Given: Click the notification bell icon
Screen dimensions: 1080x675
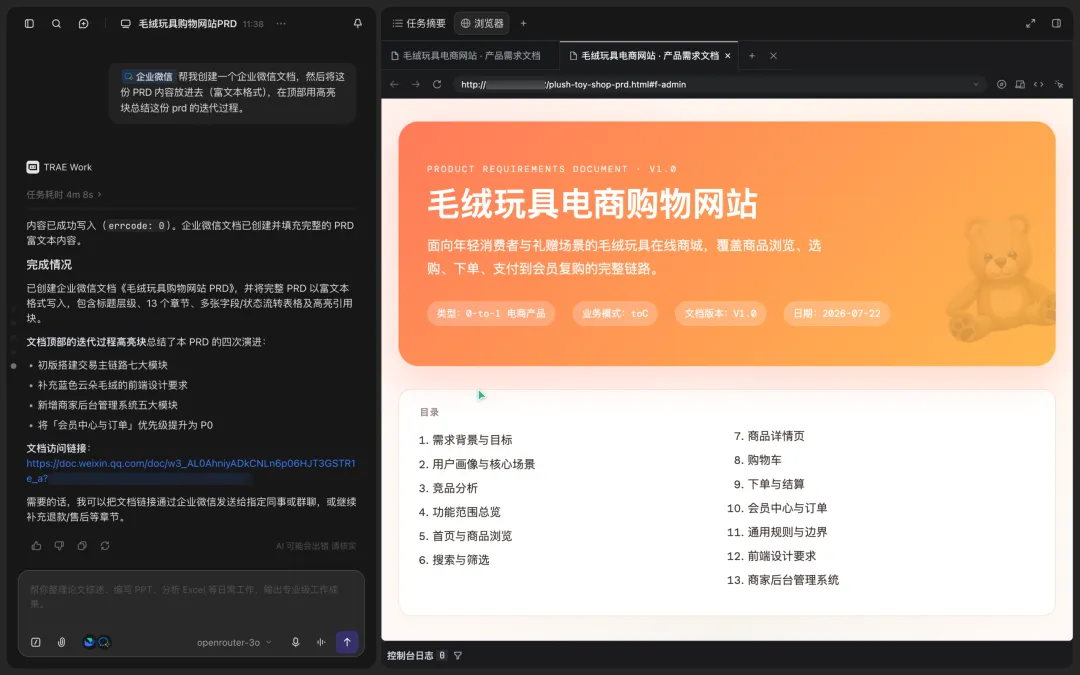Looking at the screenshot, I should [x=357, y=23].
